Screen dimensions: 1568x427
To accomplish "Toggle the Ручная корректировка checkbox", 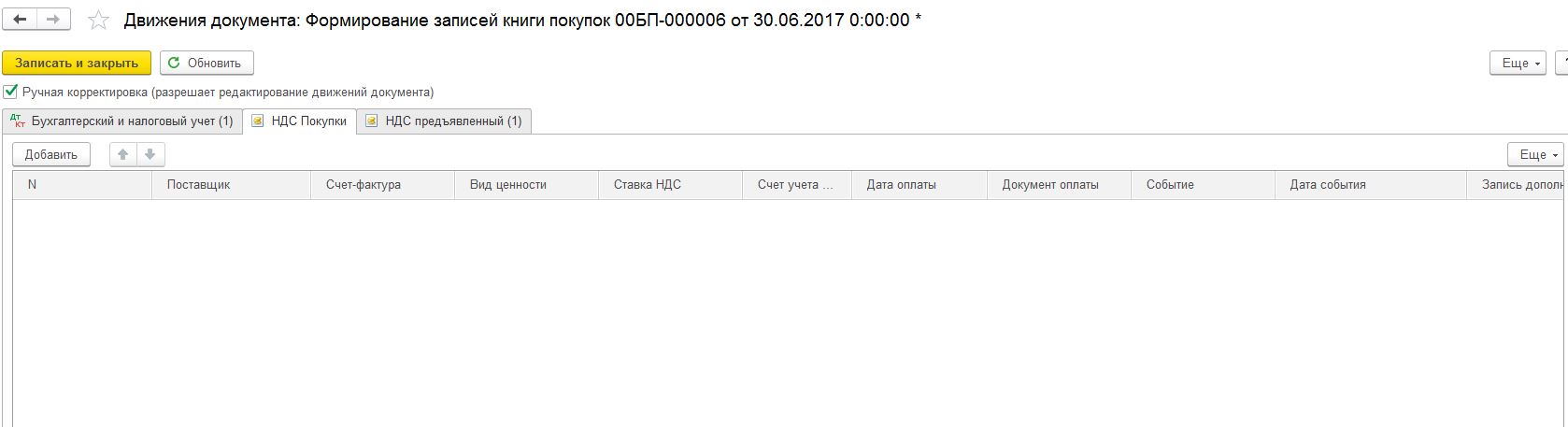I will 10,92.
